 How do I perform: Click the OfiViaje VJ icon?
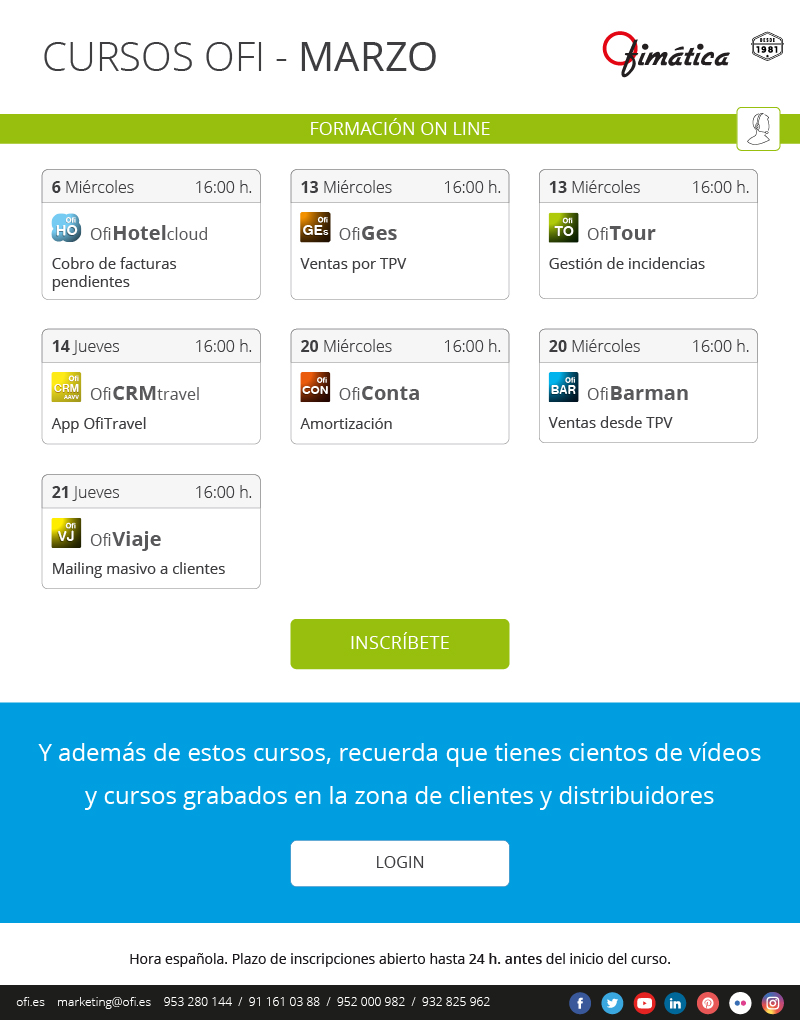point(66,533)
